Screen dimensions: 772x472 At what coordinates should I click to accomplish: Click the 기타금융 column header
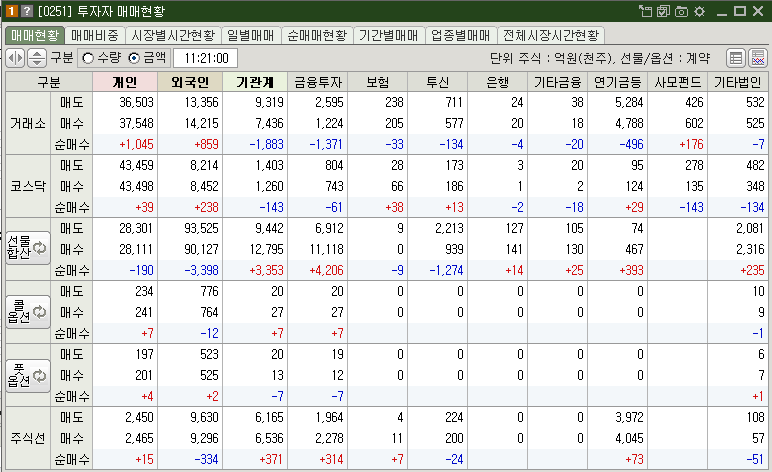558,82
